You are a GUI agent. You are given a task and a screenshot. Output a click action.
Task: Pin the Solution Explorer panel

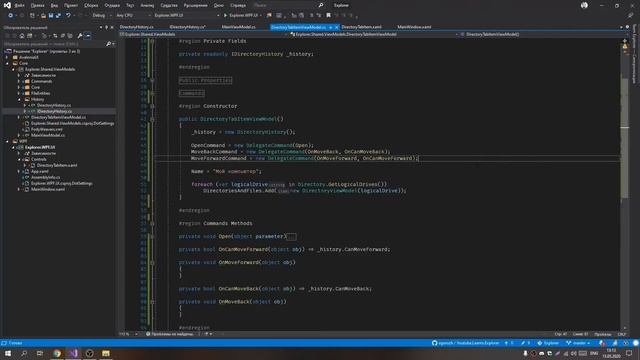pos(107,27)
